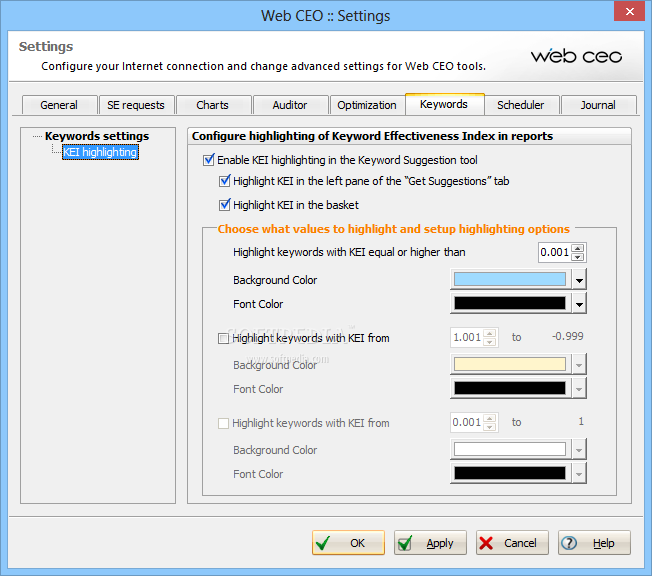Open the pale yellow Background Color dropdown arrow
This screenshot has width=652, height=576.
579,365
